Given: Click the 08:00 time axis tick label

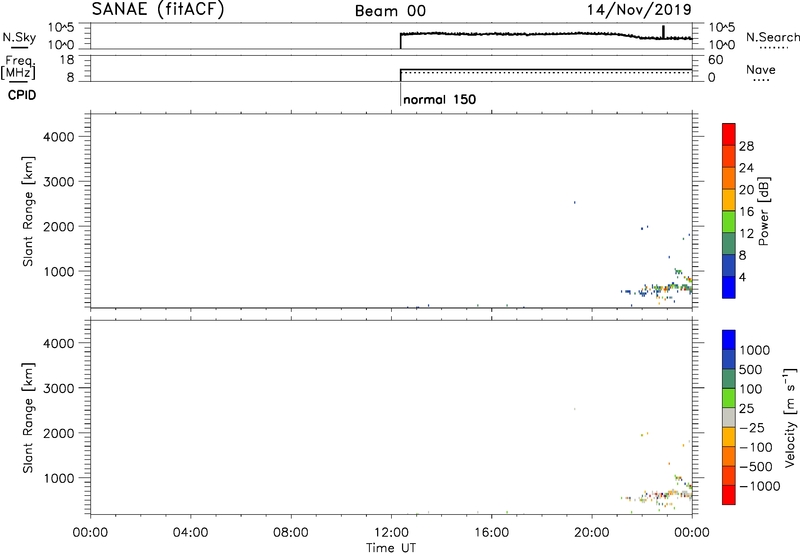Looking at the screenshot, I should (x=291, y=533).
